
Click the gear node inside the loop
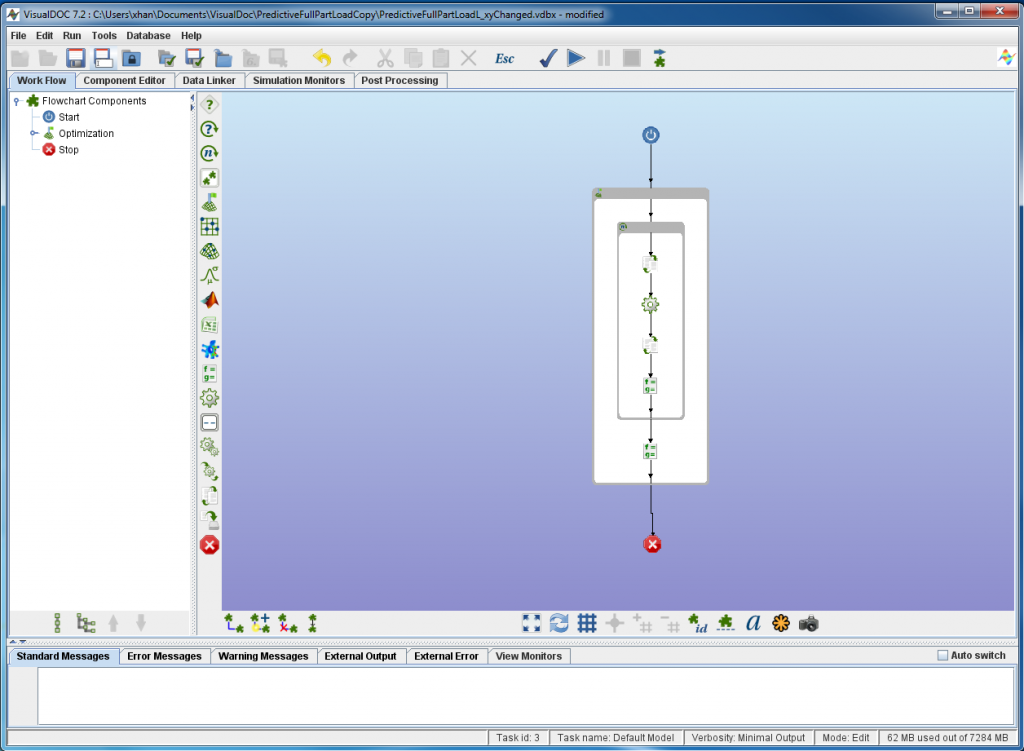tap(650, 304)
